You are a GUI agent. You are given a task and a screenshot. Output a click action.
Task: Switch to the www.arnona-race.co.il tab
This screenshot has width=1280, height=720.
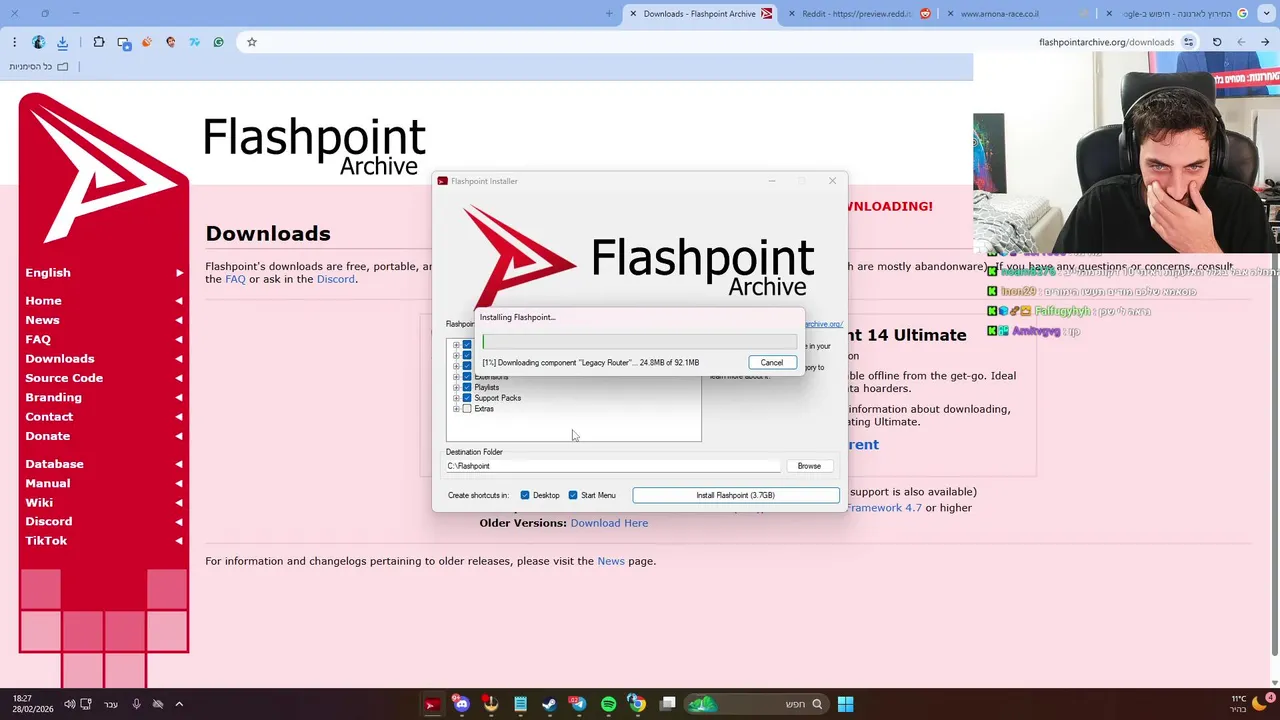[1015, 14]
